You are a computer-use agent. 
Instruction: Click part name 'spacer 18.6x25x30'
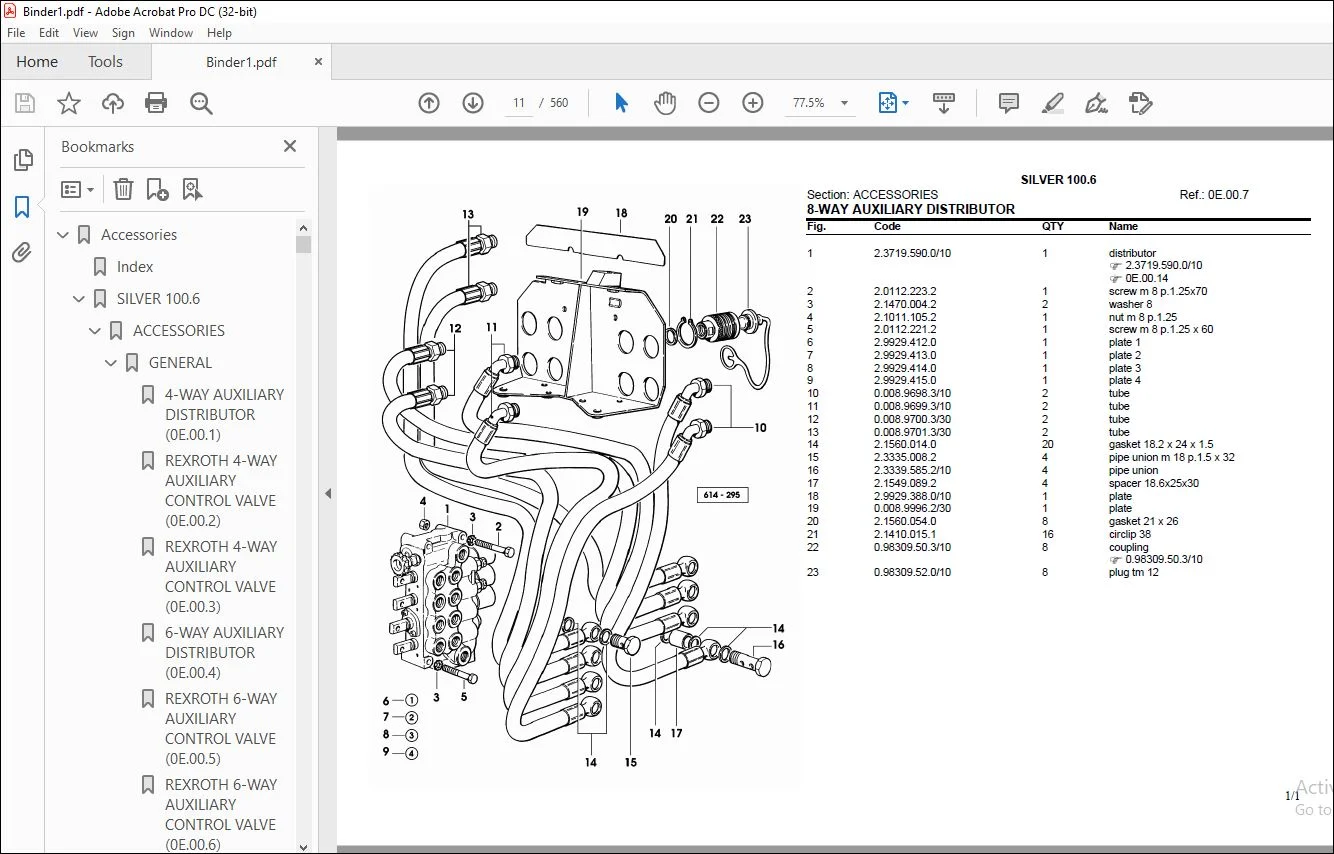pyautogui.click(x=1154, y=484)
